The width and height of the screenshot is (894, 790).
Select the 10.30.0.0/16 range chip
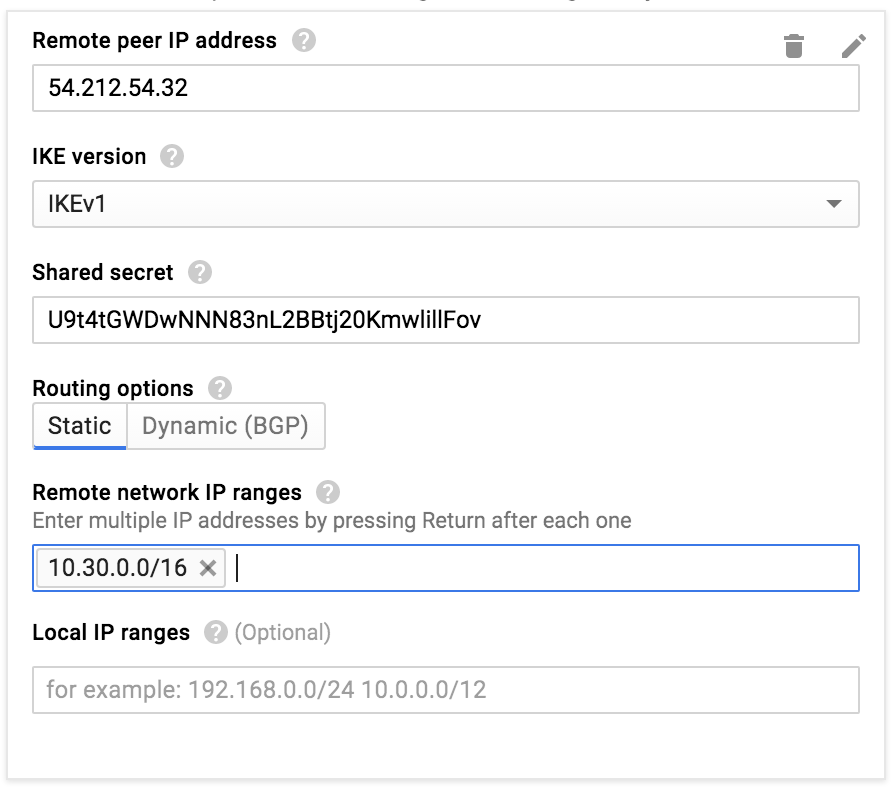pos(117,568)
